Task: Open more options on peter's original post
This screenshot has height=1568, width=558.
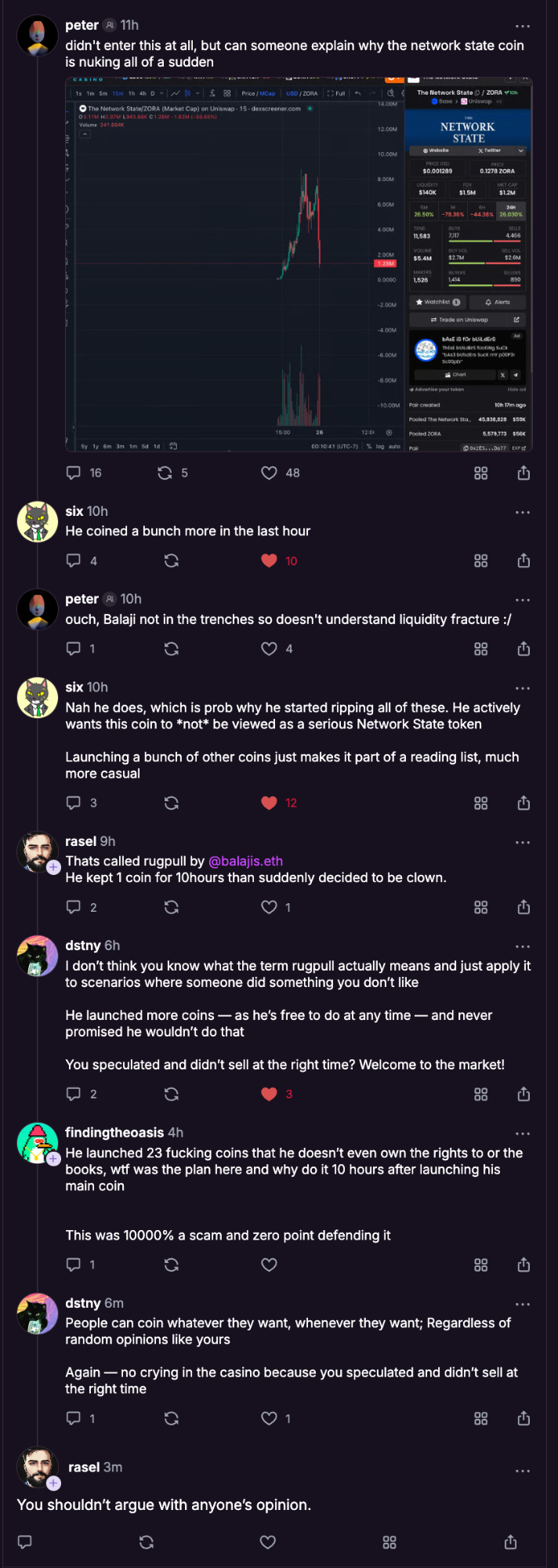Action: point(523,26)
